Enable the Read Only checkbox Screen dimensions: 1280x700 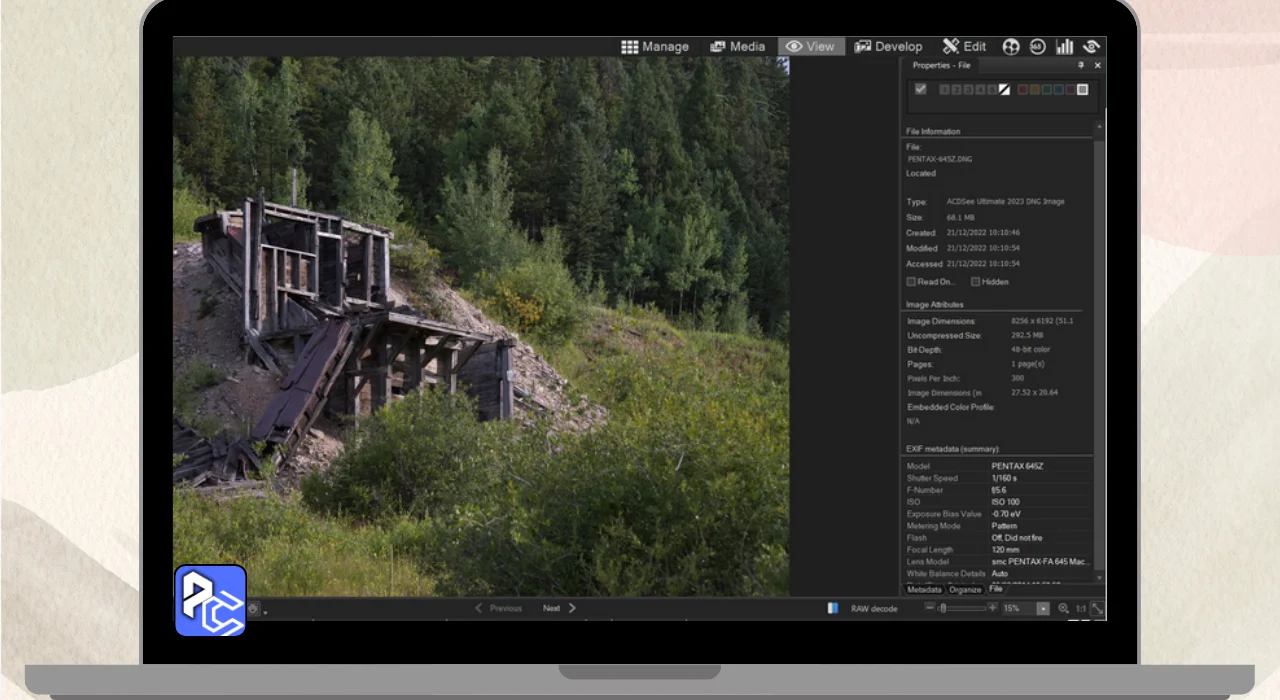coord(911,282)
